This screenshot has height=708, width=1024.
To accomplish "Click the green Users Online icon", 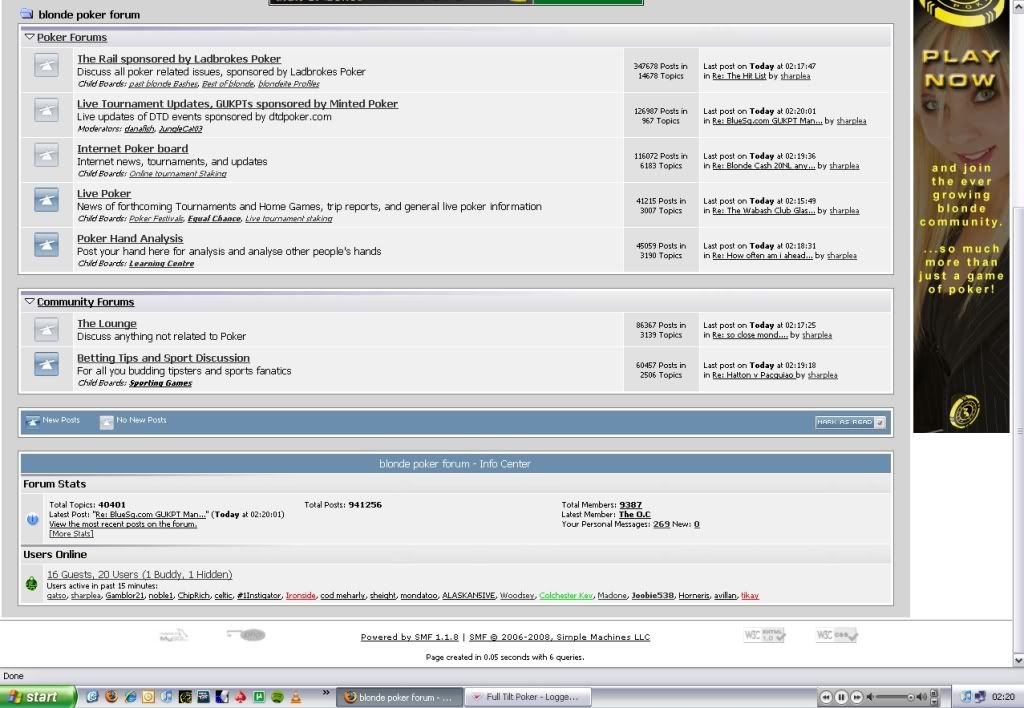I will (x=31, y=583).
